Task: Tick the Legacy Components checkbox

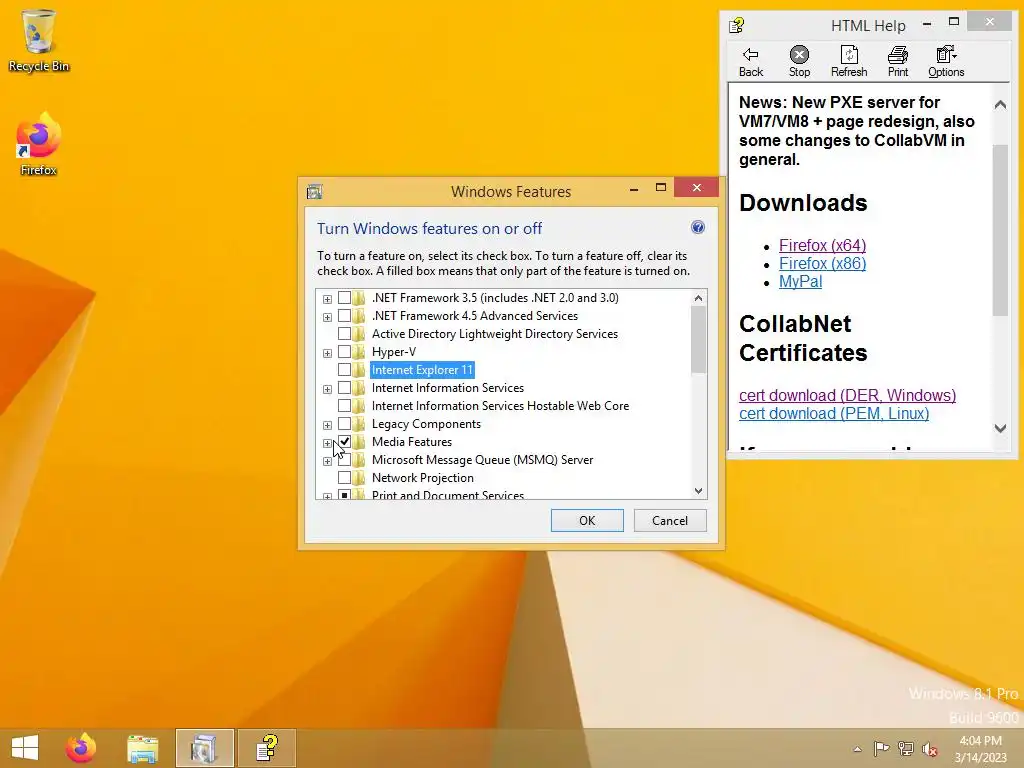Action: pos(344,424)
